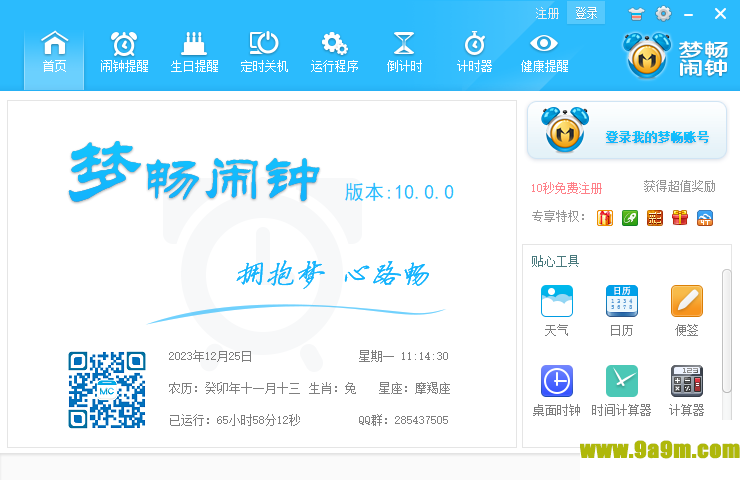
Task: Click the 星座:摩羯座 text
Action: coord(414,388)
